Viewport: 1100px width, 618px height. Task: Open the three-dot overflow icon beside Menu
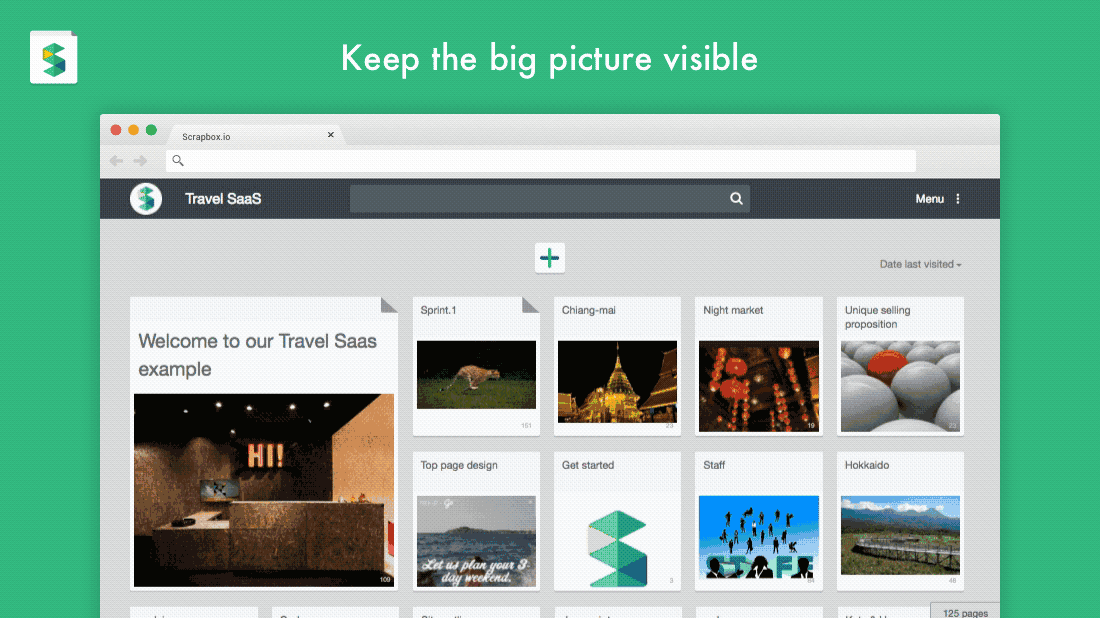click(957, 198)
